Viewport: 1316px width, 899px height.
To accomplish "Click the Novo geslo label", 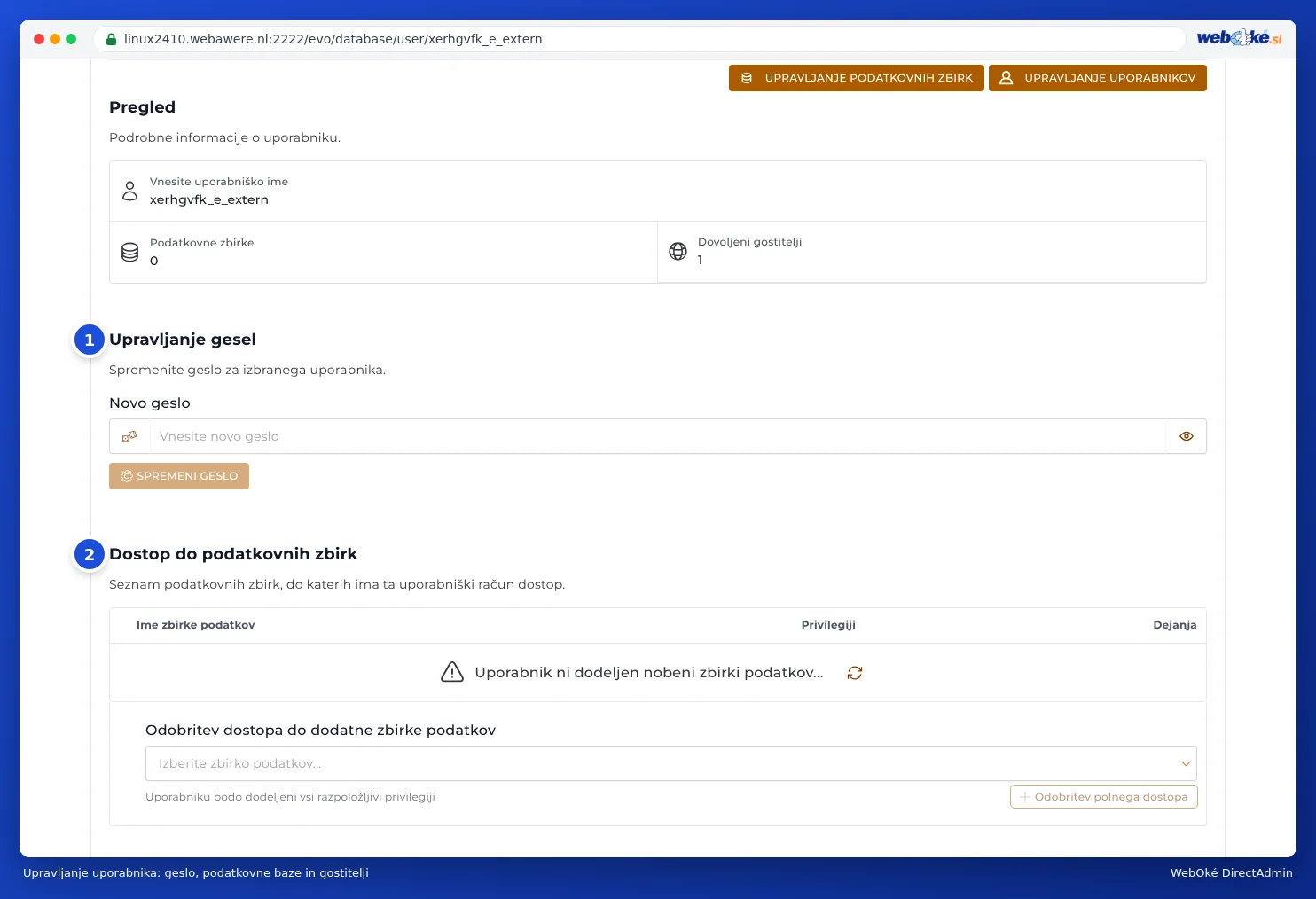I will (150, 403).
